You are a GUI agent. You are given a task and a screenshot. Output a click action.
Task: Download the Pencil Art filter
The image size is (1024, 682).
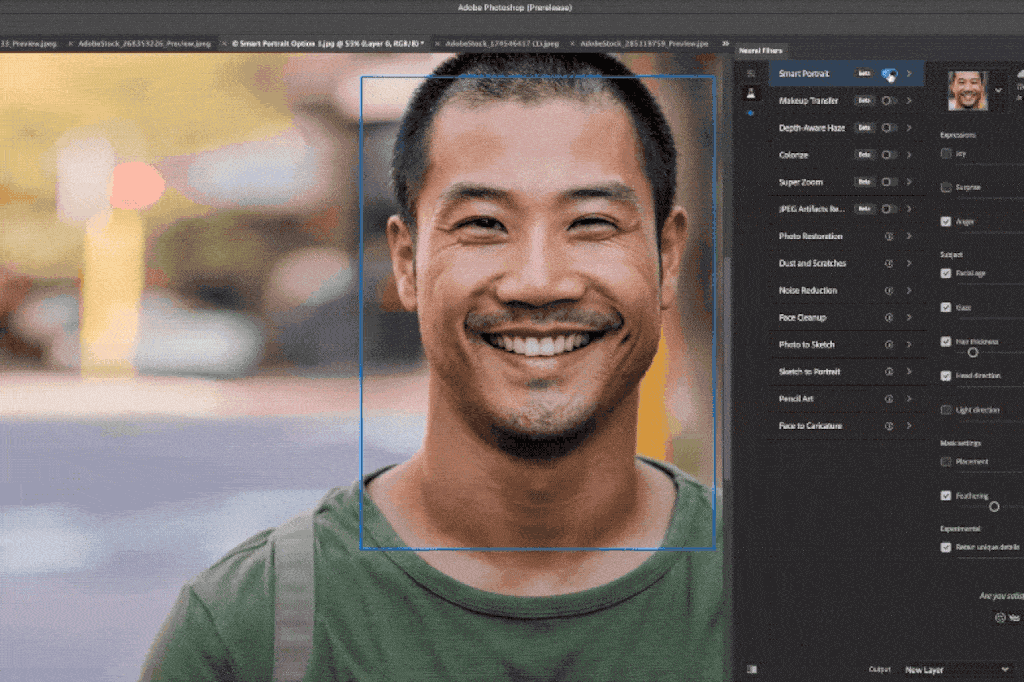(888, 398)
